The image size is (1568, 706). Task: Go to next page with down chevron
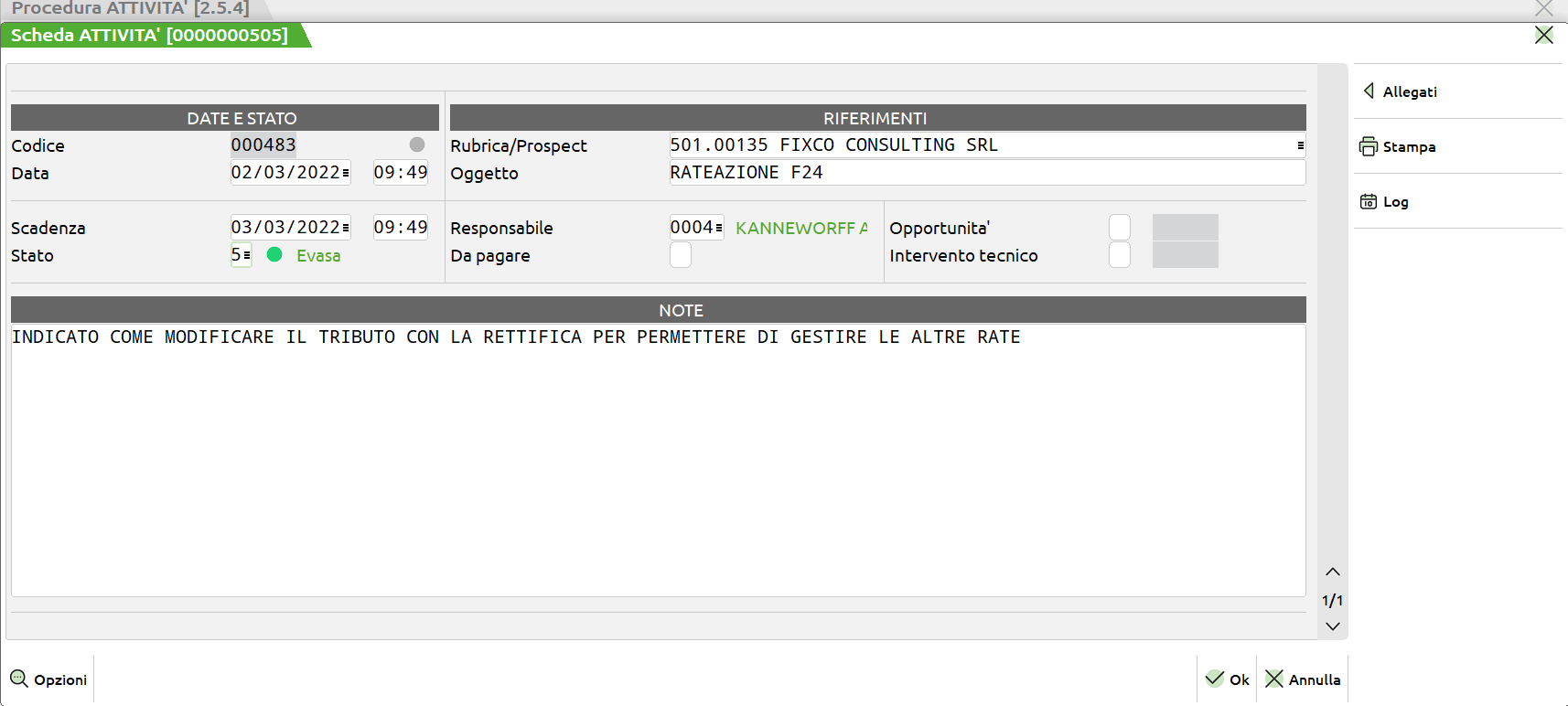[x=1333, y=626]
